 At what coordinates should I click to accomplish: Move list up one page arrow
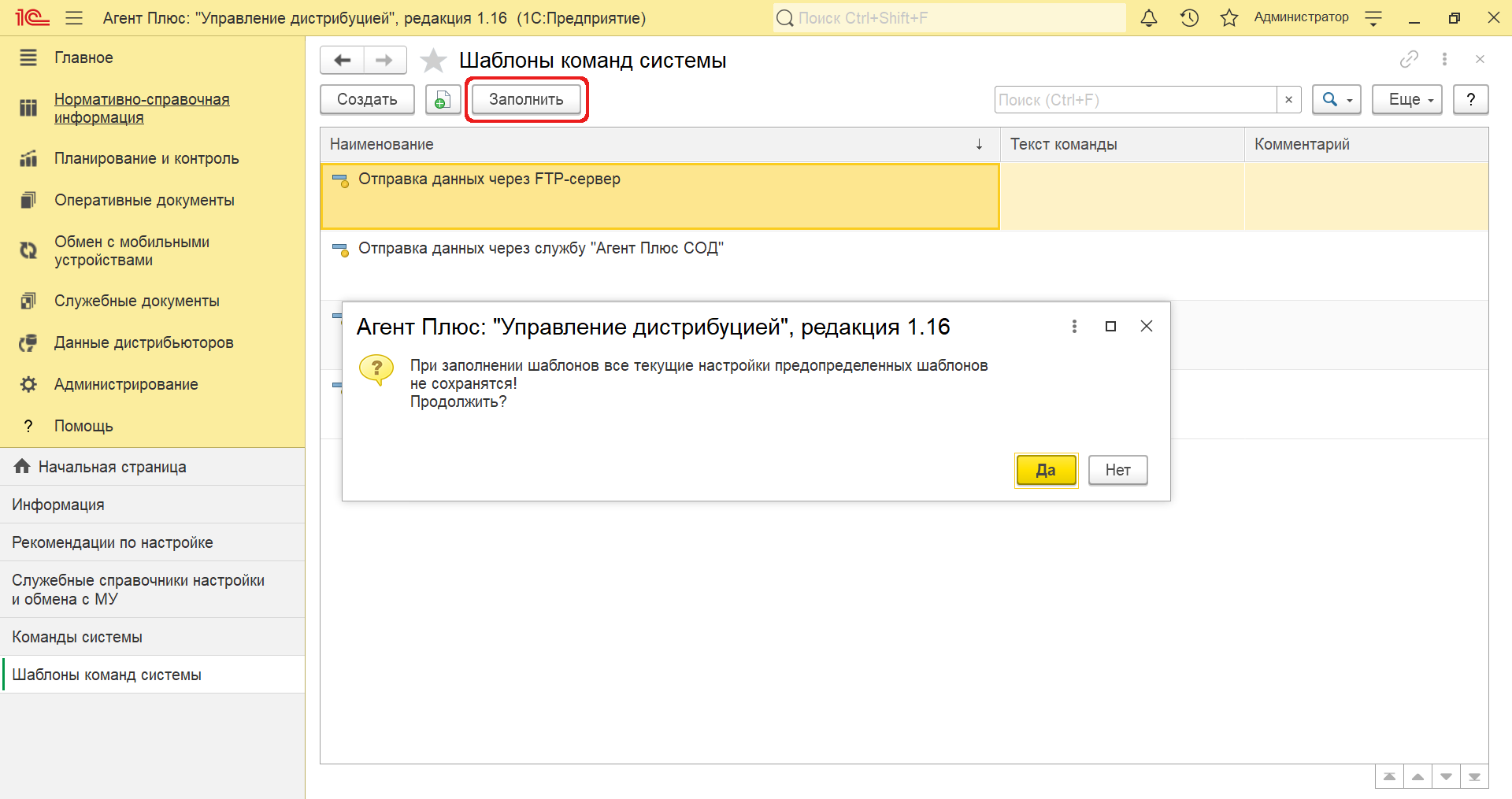coord(1417,777)
